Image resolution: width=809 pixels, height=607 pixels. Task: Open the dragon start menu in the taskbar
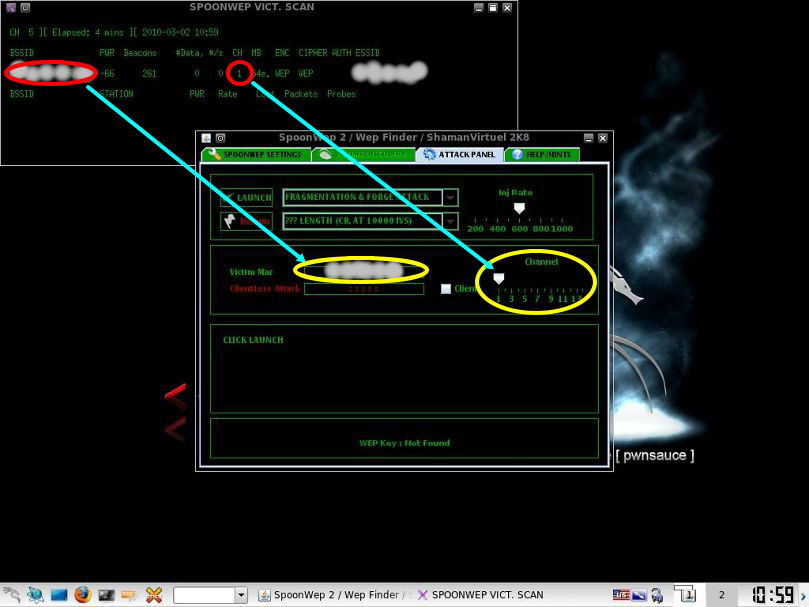[11, 595]
